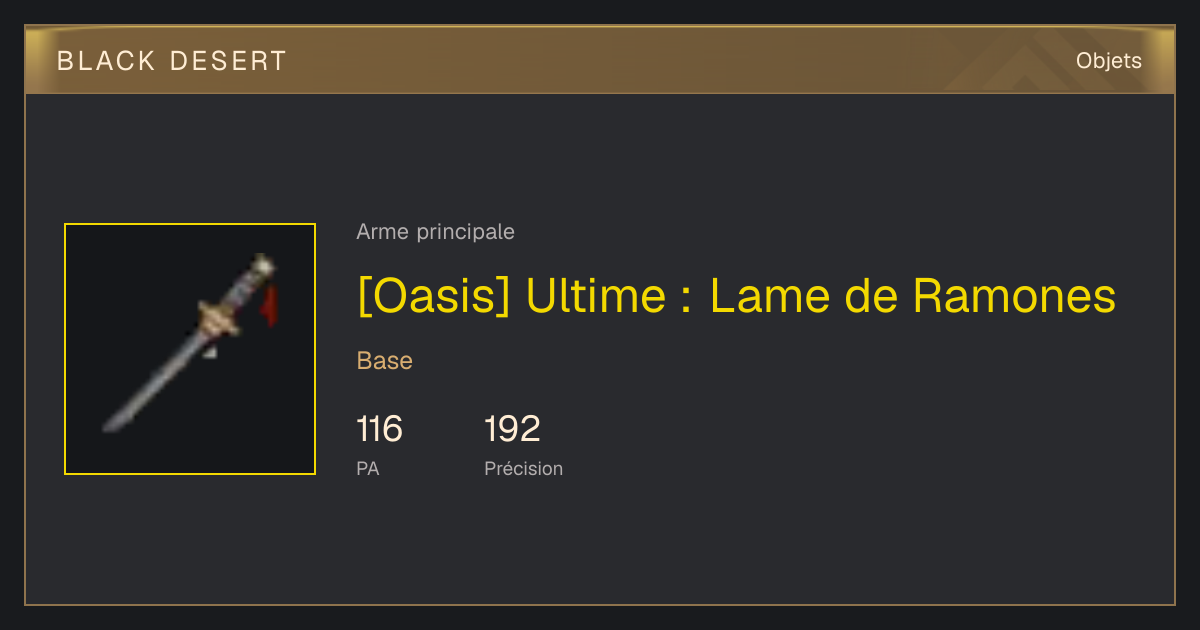Select the Arme principale category label
The width and height of the screenshot is (1200, 630).
point(435,232)
